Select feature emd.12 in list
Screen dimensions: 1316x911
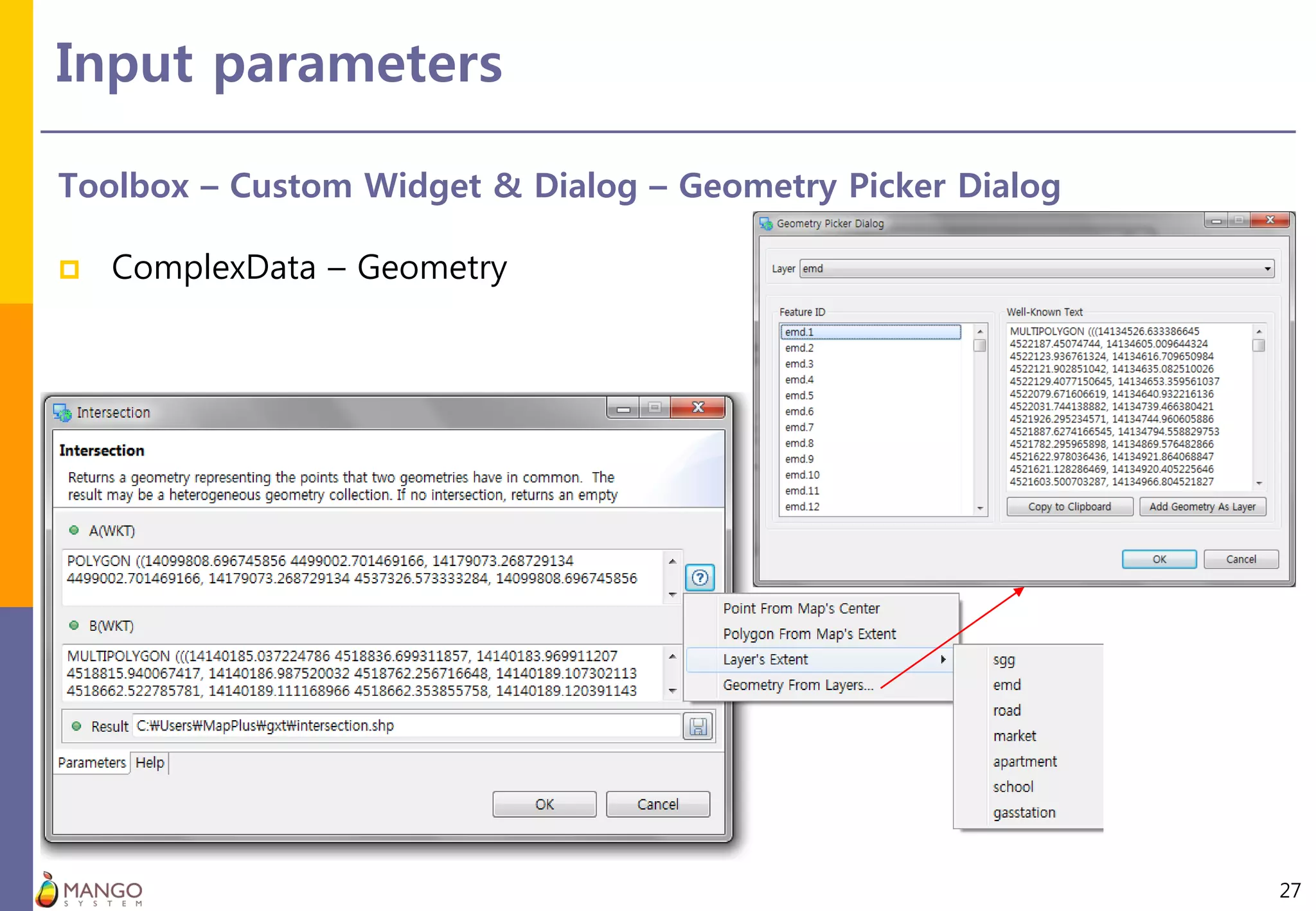pyautogui.click(x=871, y=507)
